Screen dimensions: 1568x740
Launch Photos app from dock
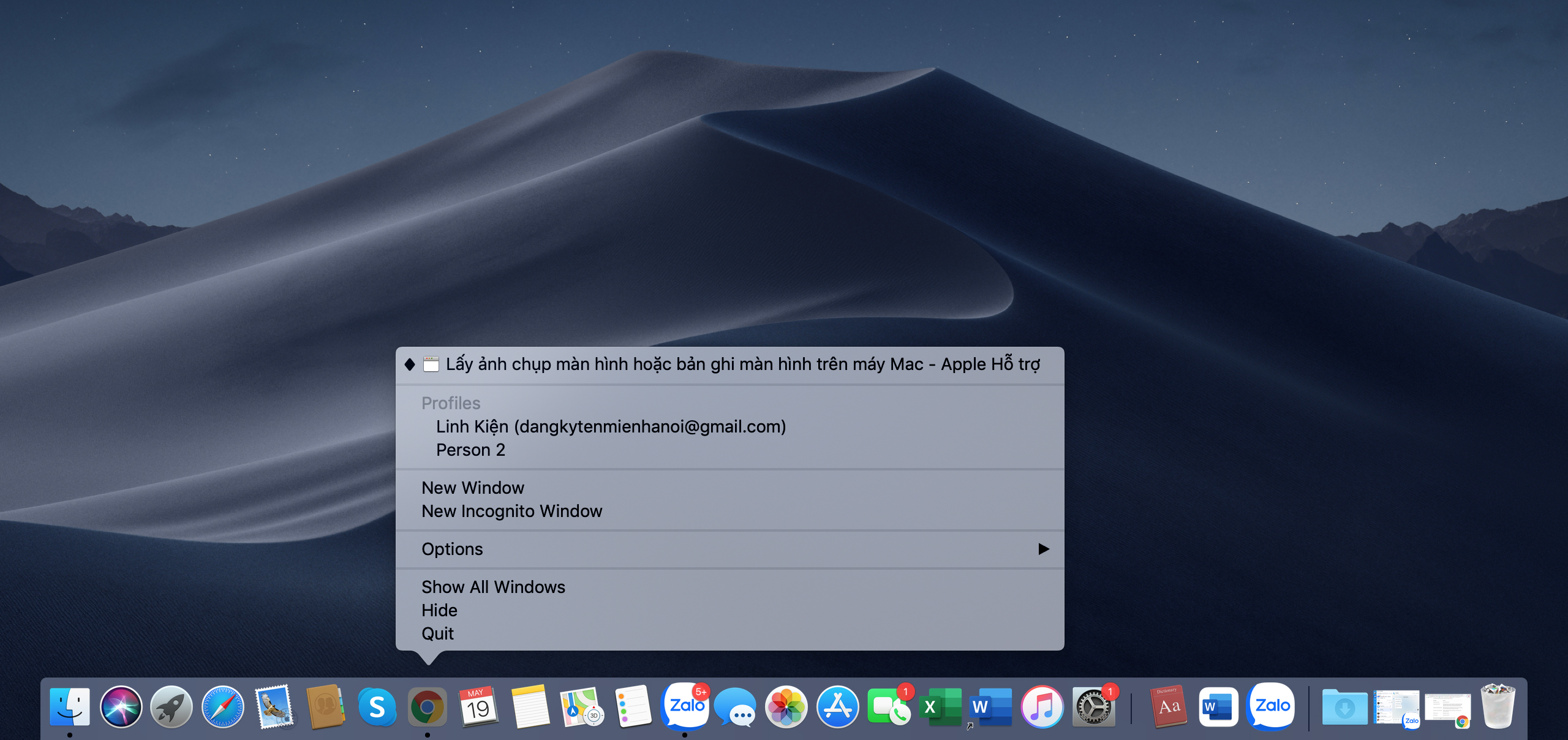coord(786,706)
